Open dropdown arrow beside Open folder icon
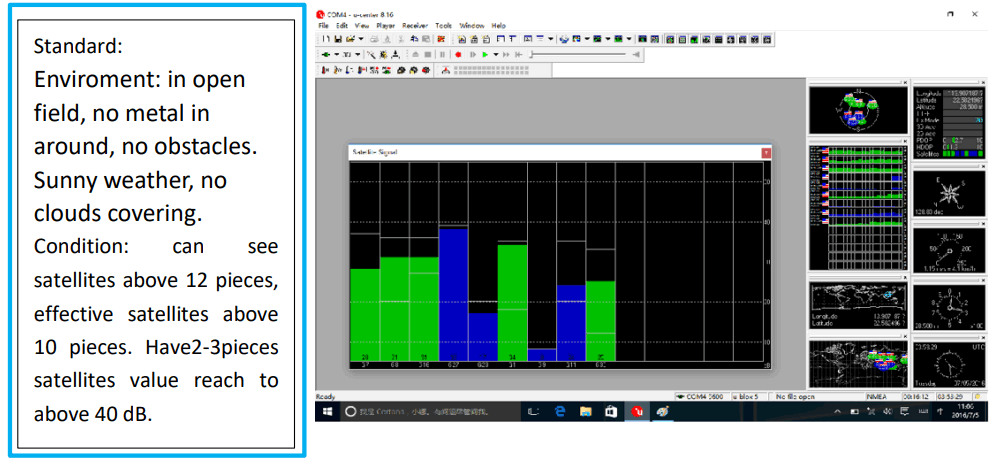 361,39
